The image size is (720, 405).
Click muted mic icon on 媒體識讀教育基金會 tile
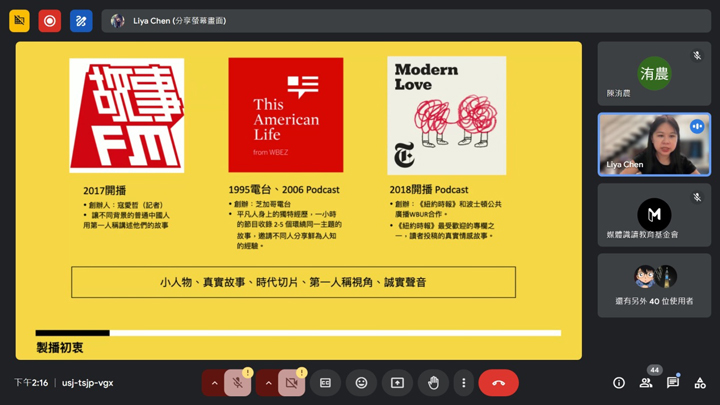pos(697,197)
